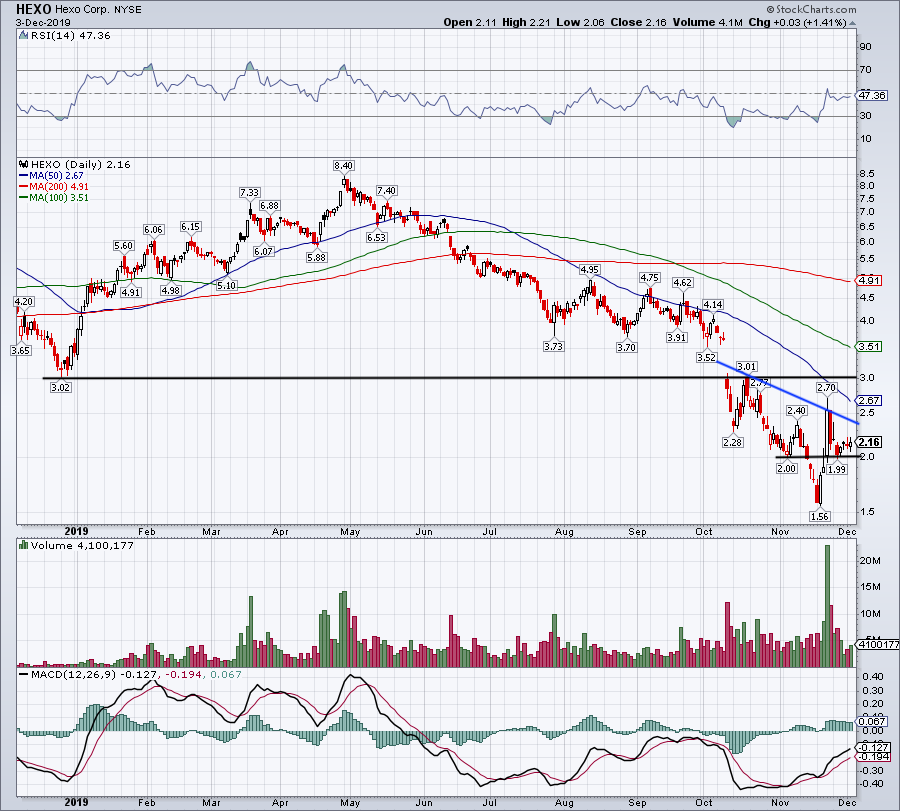The width and height of the screenshot is (900, 811).
Task: Click the Volume 4,100,177 legend text
Action: click(x=82, y=545)
